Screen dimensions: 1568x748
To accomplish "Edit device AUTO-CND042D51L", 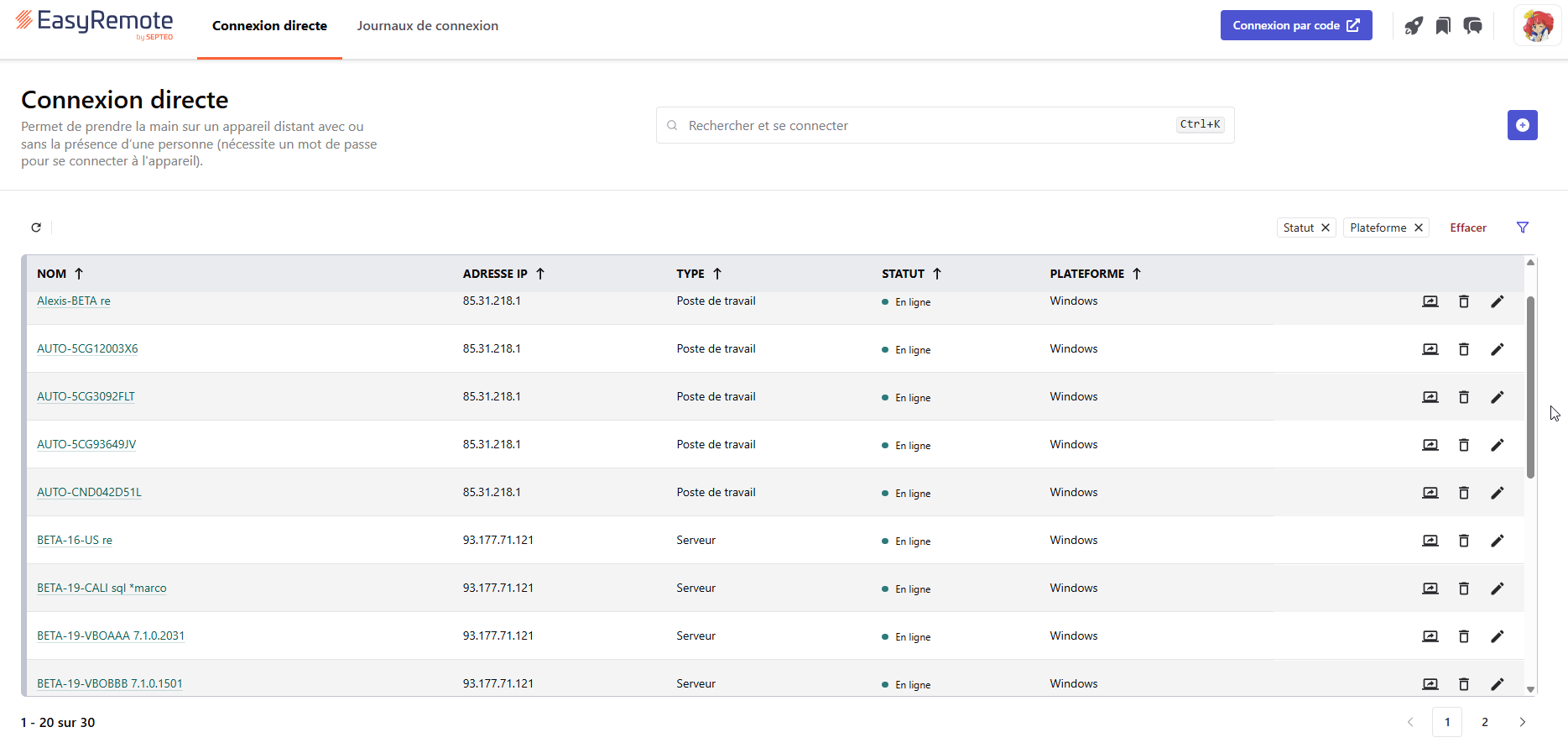I will click(x=1498, y=493).
